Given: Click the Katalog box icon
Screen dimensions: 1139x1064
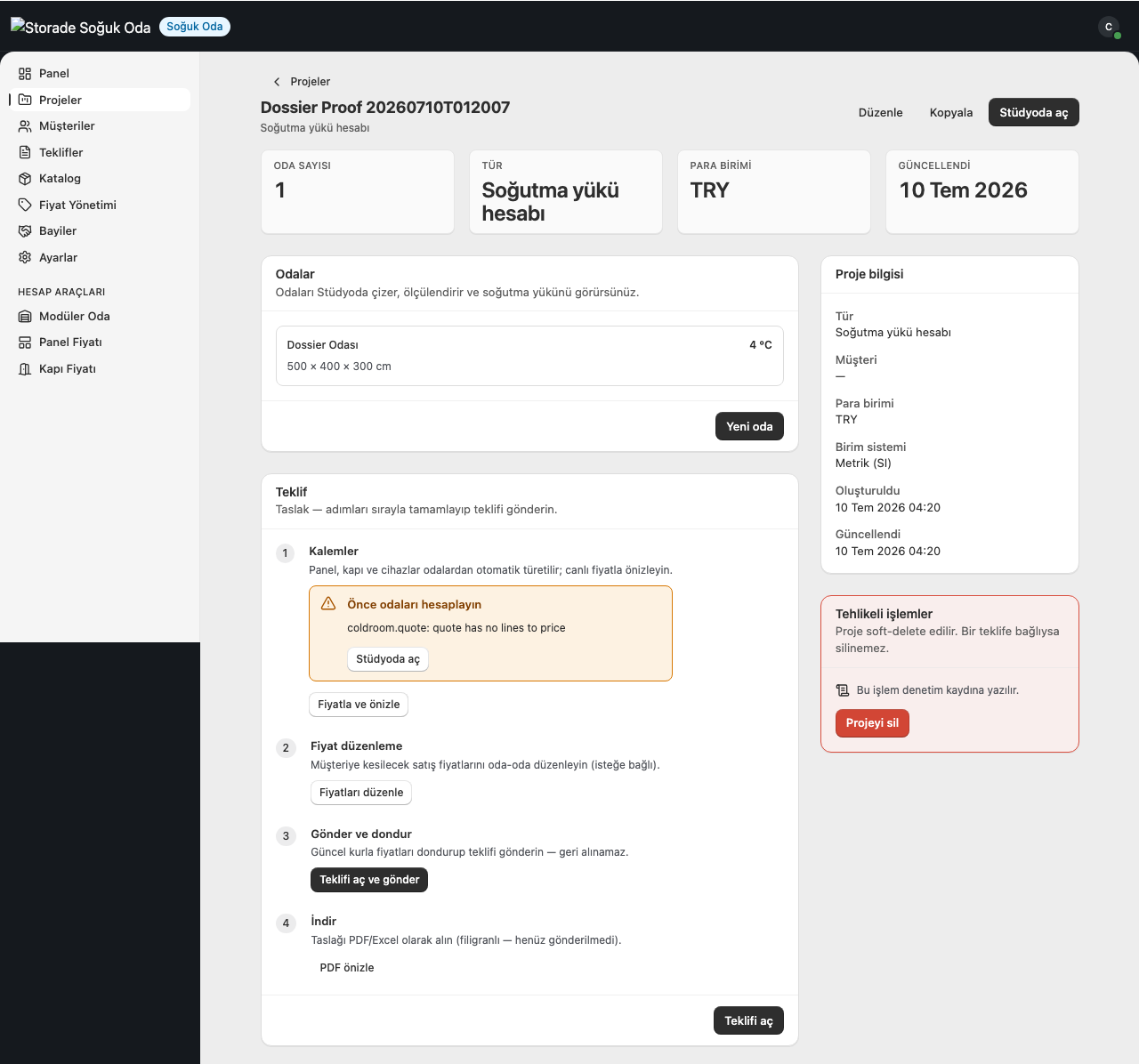Looking at the screenshot, I should [x=25, y=179].
